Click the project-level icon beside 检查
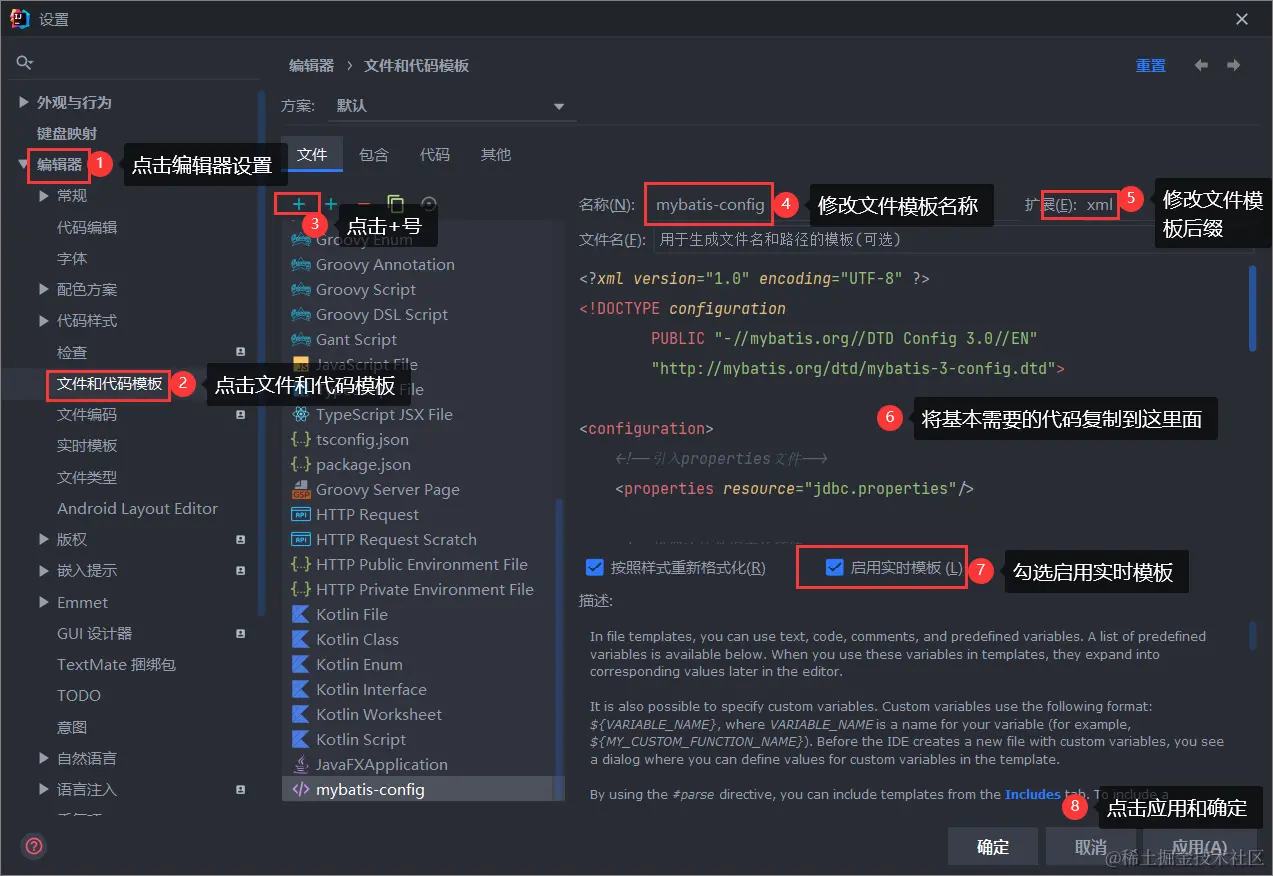 pyautogui.click(x=240, y=352)
